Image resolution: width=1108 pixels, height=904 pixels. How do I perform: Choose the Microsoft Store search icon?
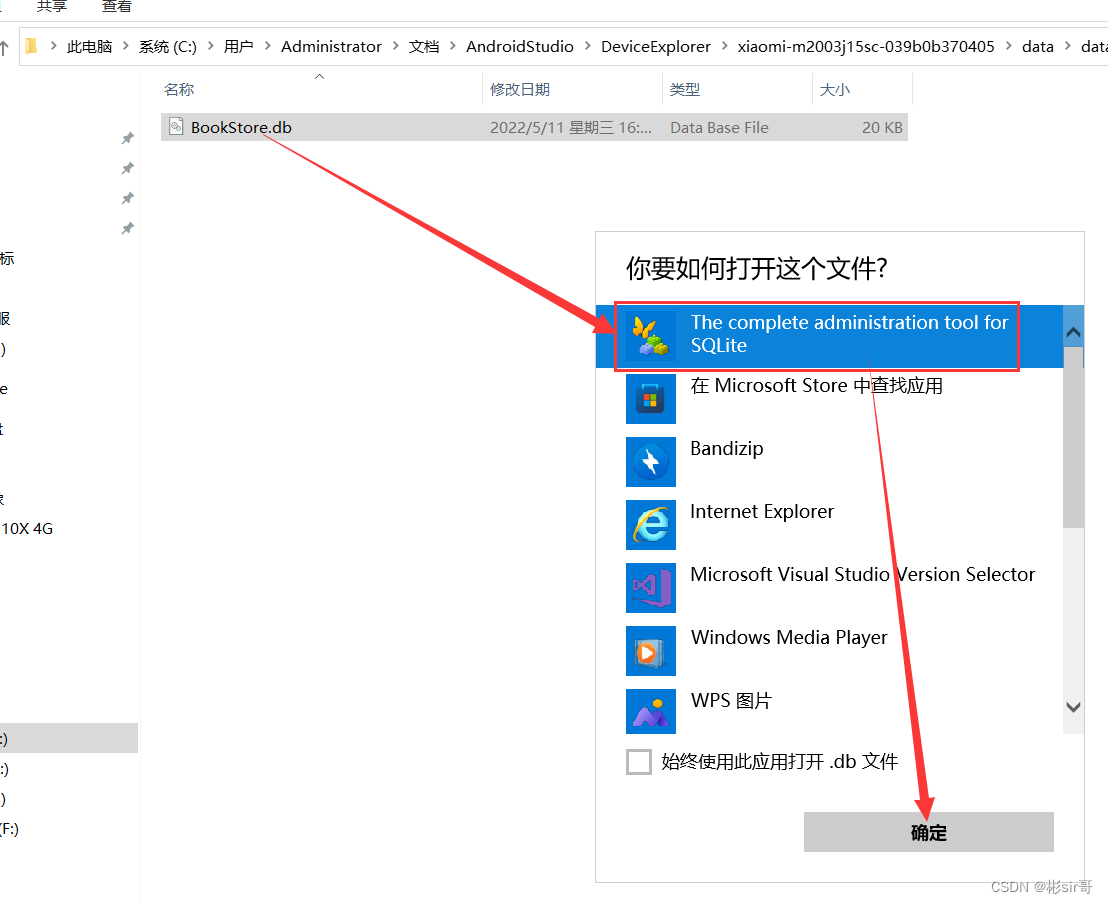tap(650, 399)
